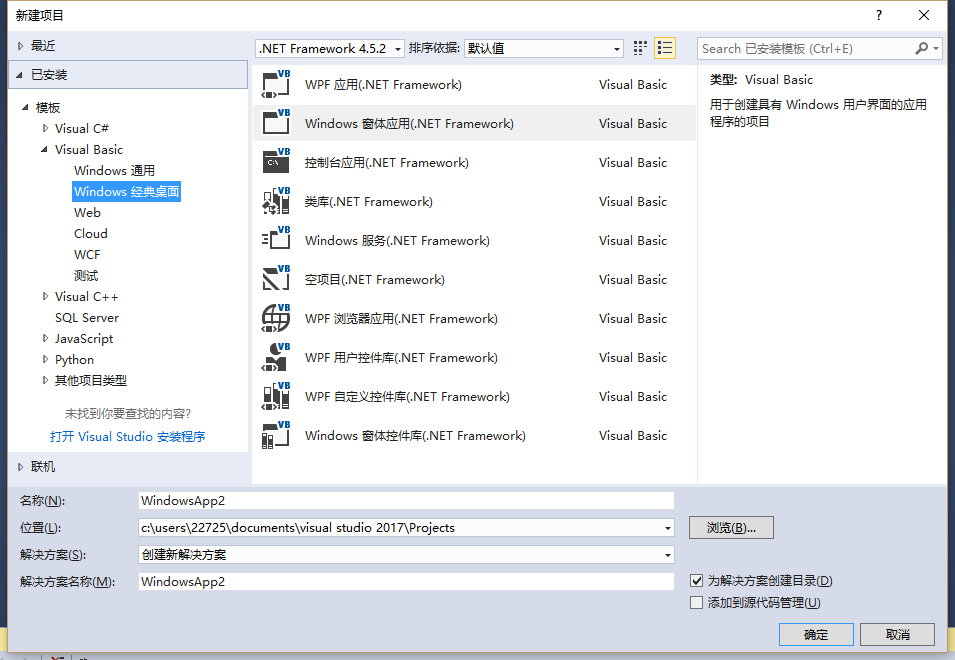Click the Windows 服务 template icon
The width and height of the screenshot is (955, 660).
point(276,240)
